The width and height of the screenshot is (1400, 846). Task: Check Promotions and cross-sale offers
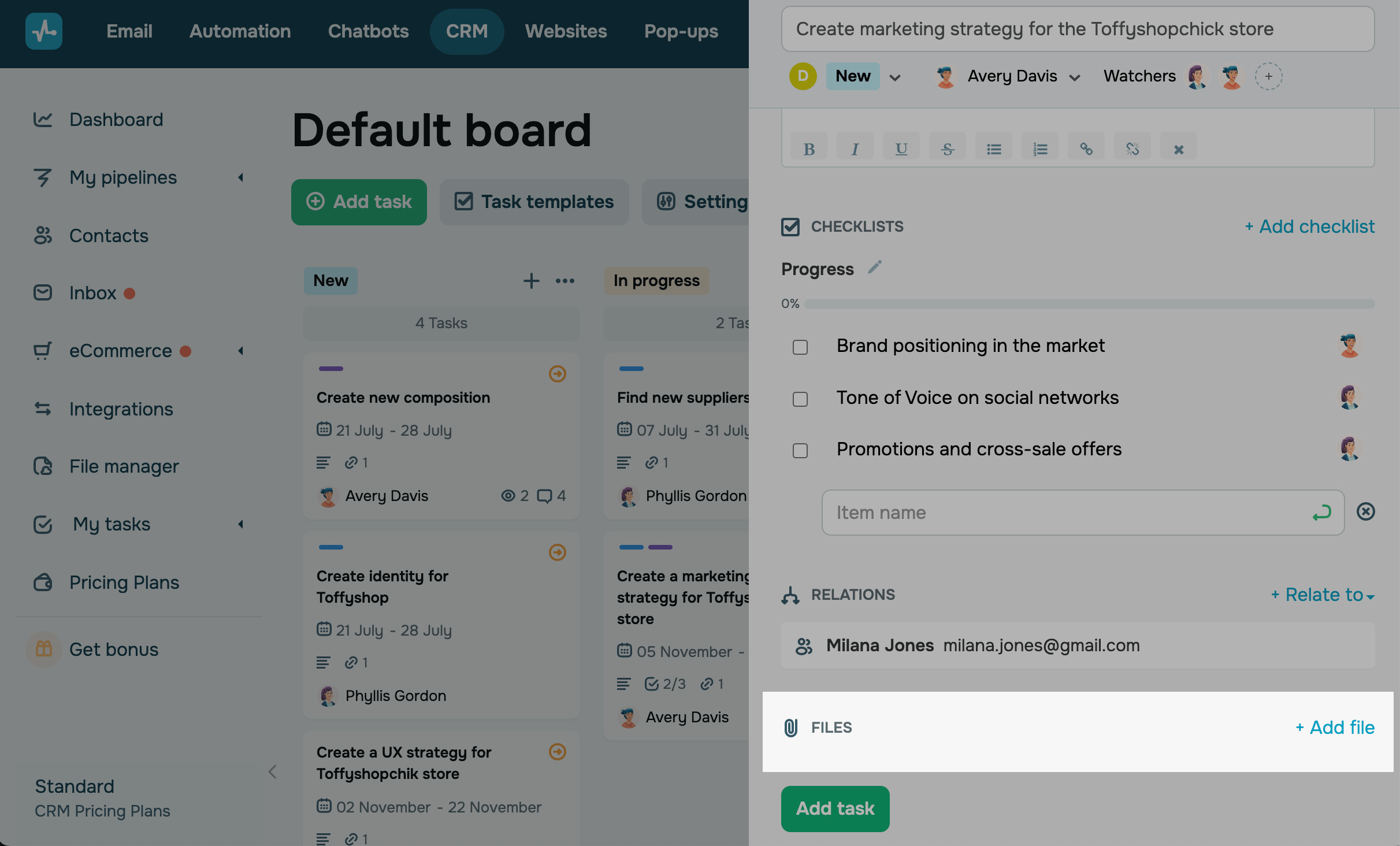click(800, 451)
